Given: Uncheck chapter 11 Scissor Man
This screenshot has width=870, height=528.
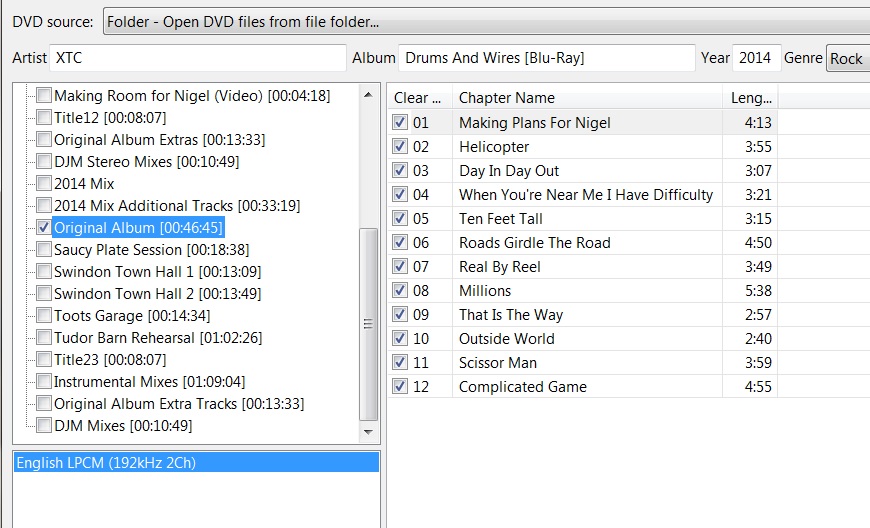Looking at the screenshot, I should [399, 362].
